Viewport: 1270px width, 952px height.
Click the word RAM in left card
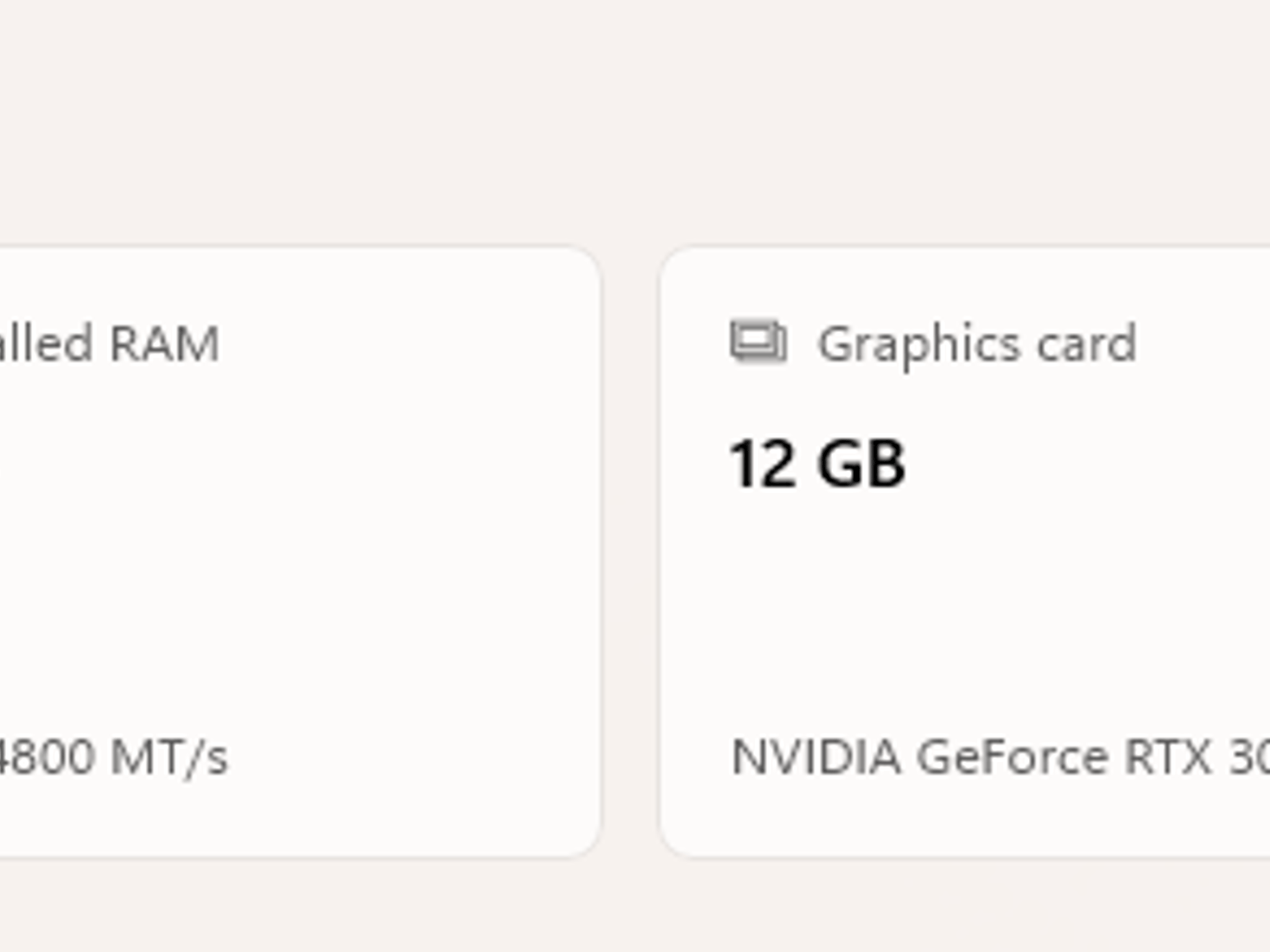coord(164,343)
